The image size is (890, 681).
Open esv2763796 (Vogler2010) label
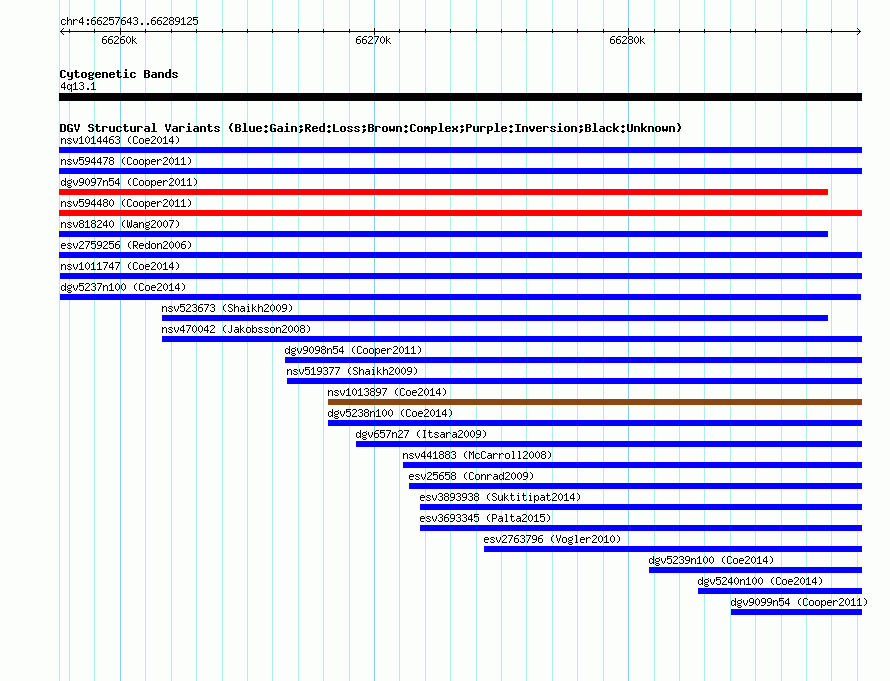click(552, 539)
